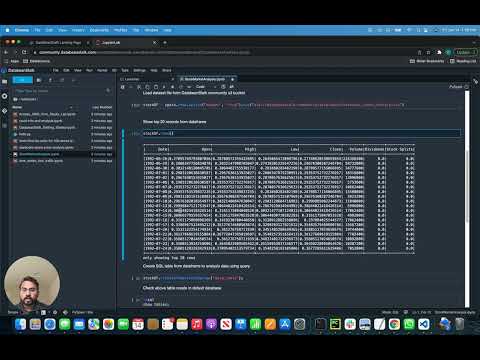Select StockMarketAnalysis.ipynb in file browser
Screen dimensions: 480x360
click(x=63, y=154)
